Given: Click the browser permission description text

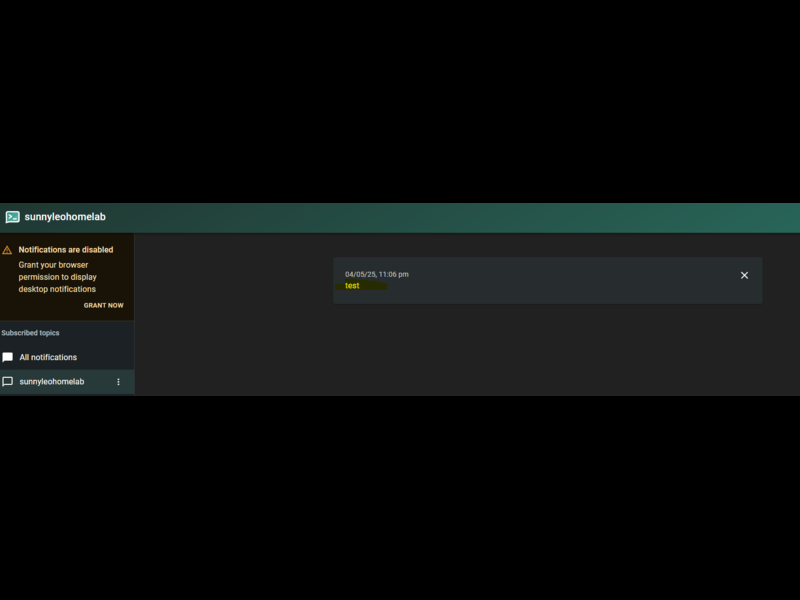Looking at the screenshot, I should 57,277.
